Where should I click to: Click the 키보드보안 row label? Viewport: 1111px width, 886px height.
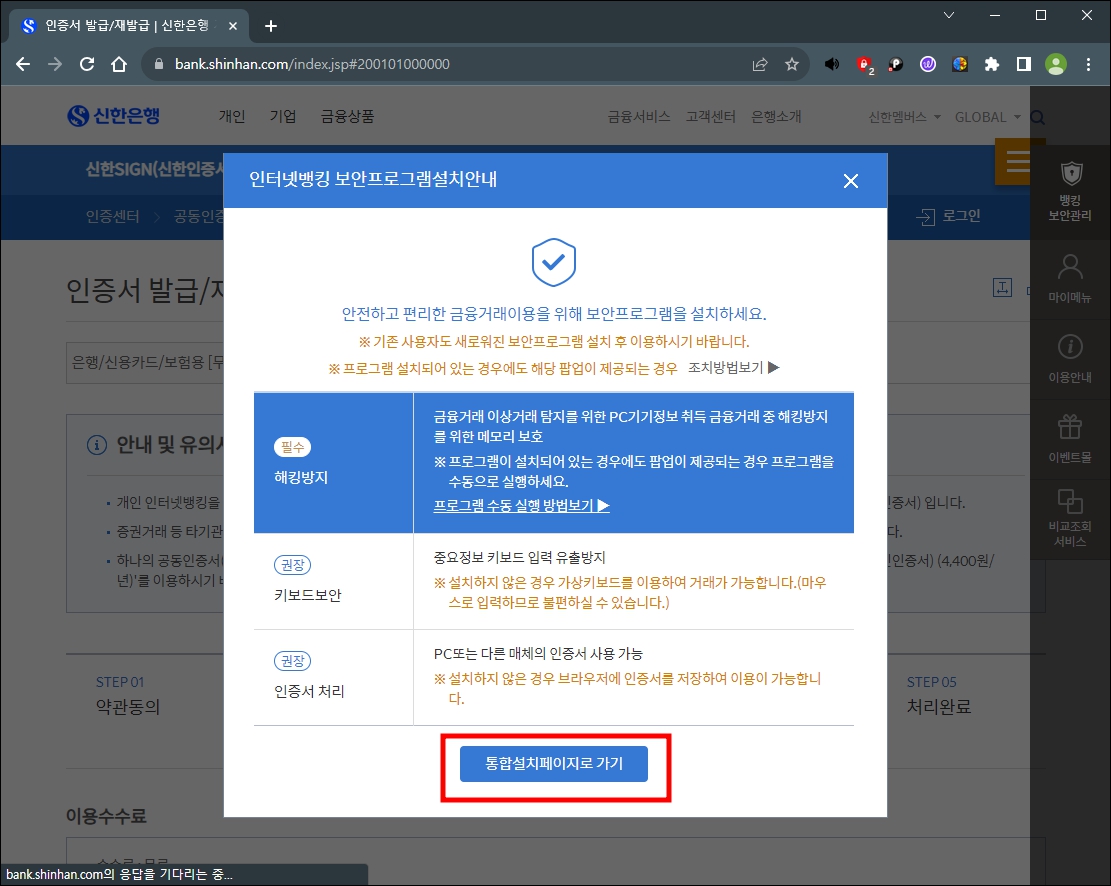[x=308, y=595]
